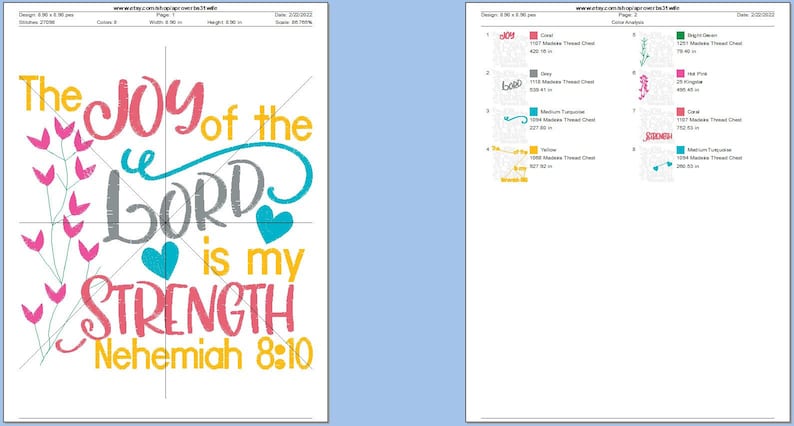Click the 'Design: 8.96 x 8.96 pes' text on page 1
The image size is (794, 426).
click(47, 15)
